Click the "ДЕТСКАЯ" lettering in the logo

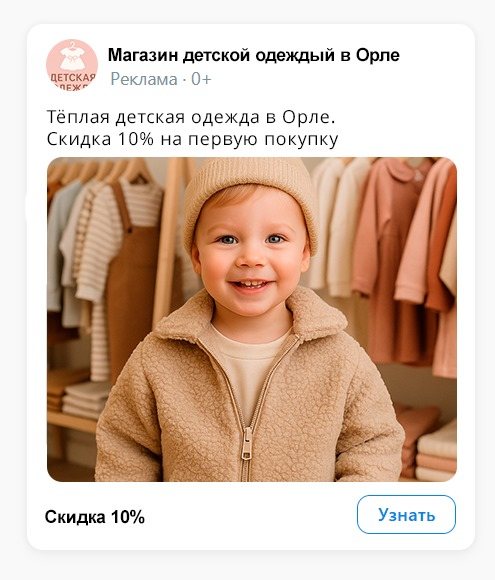pos(73,78)
